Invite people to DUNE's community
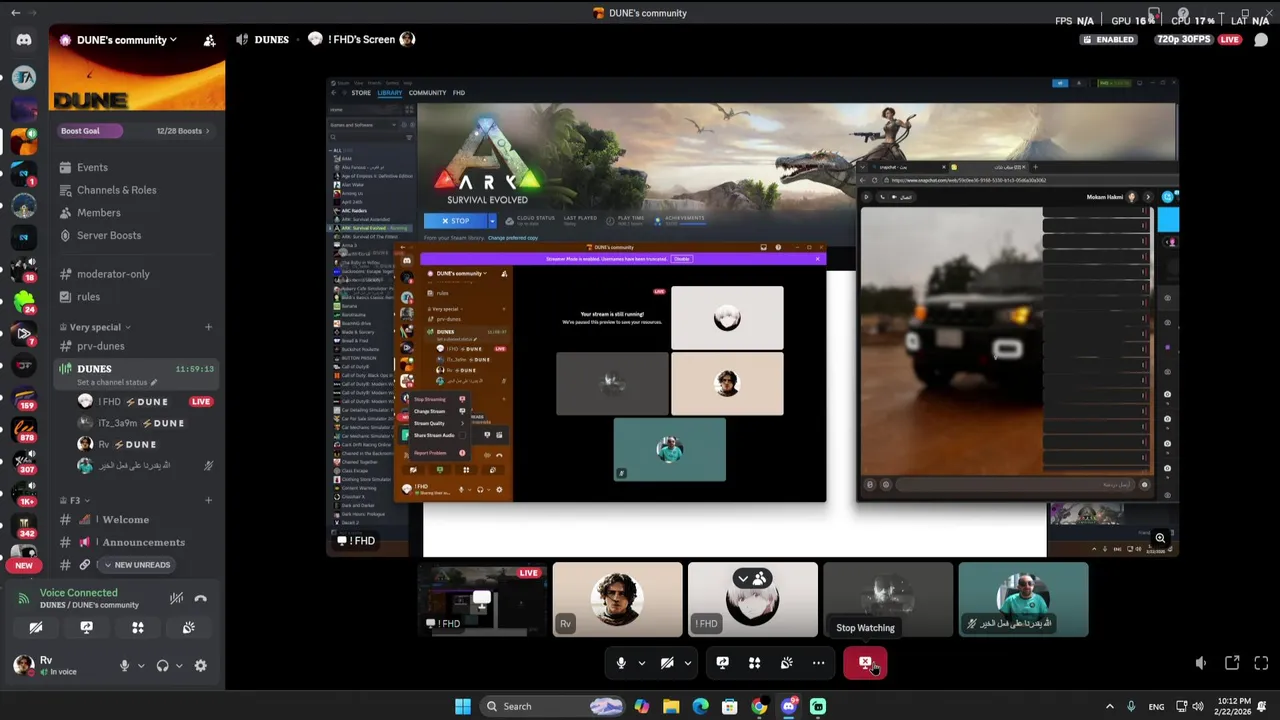Image resolution: width=1280 pixels, height=720 pixels. tap(209, 40)
